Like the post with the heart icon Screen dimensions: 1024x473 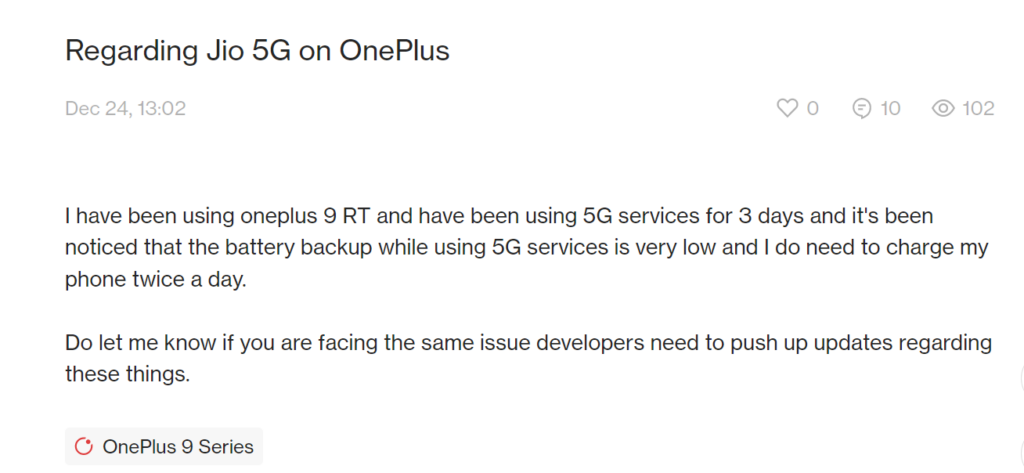(x=787, y=108)
